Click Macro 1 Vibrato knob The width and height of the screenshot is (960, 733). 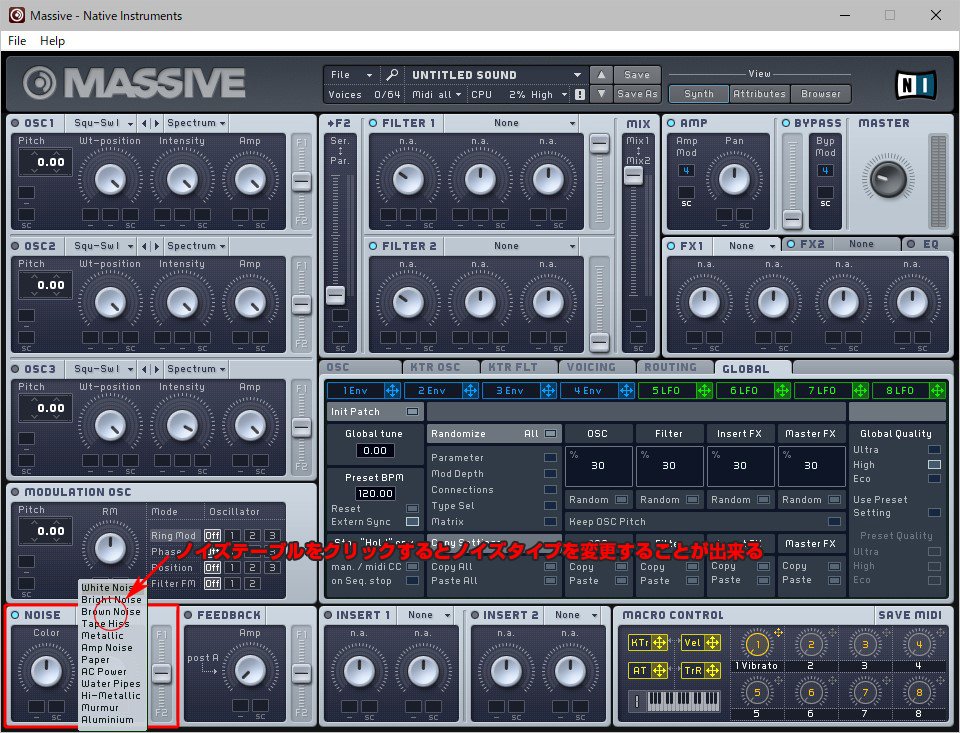point(757,644)
